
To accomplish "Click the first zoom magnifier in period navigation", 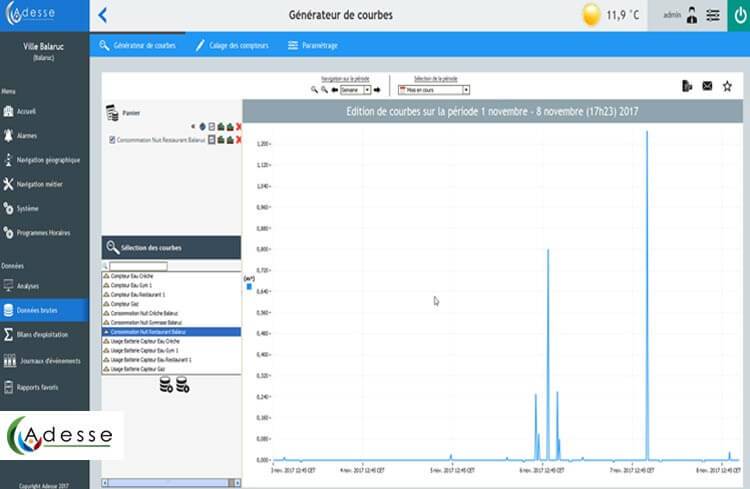I will point(314,89).
